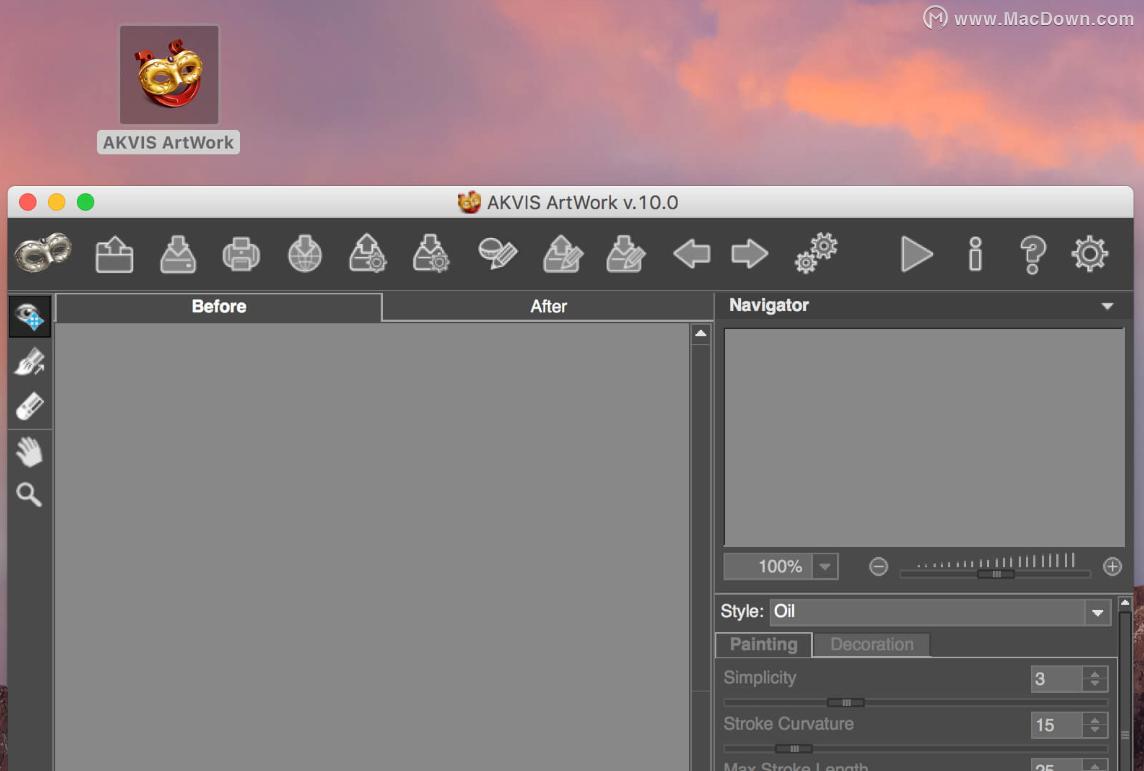This screenshot has width=1144, height=771.
Task: Collapse the Navigator panel arrow
Action: (x=1107, y=306)
